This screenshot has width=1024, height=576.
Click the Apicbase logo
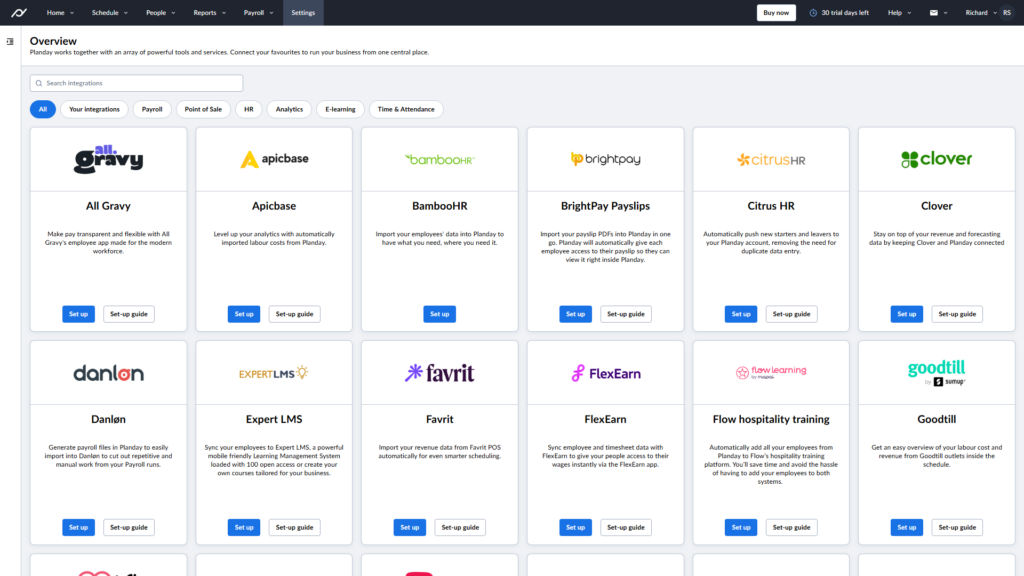point(274,159)
